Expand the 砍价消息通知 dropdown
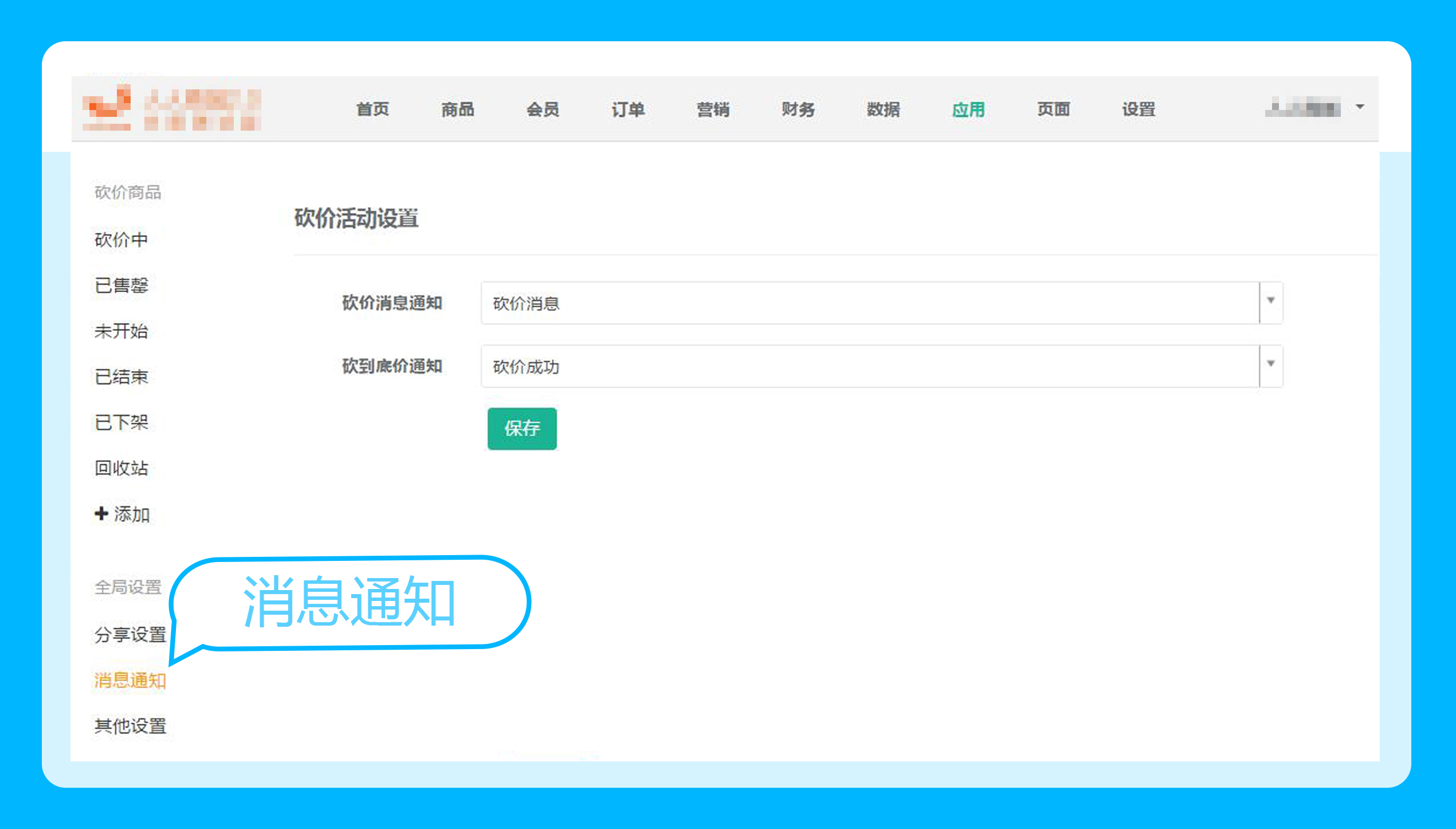 point(1270,301)
